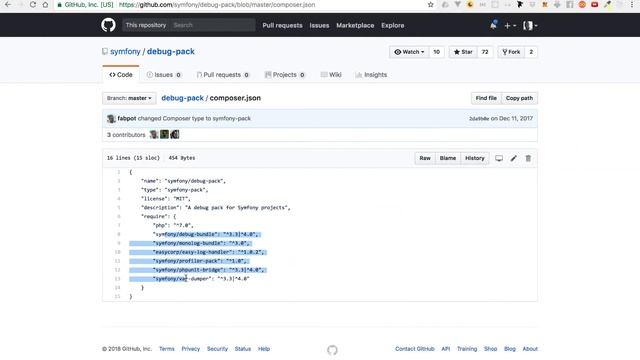Open Privacy footer link
Viewport: 640px width, 360px height.
[191, 349]
